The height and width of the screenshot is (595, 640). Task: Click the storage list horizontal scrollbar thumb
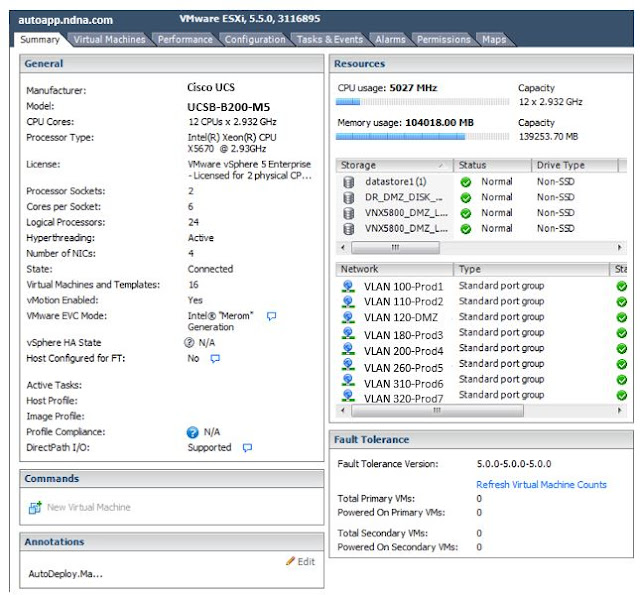pyautogui.click(x=395, y=247)
